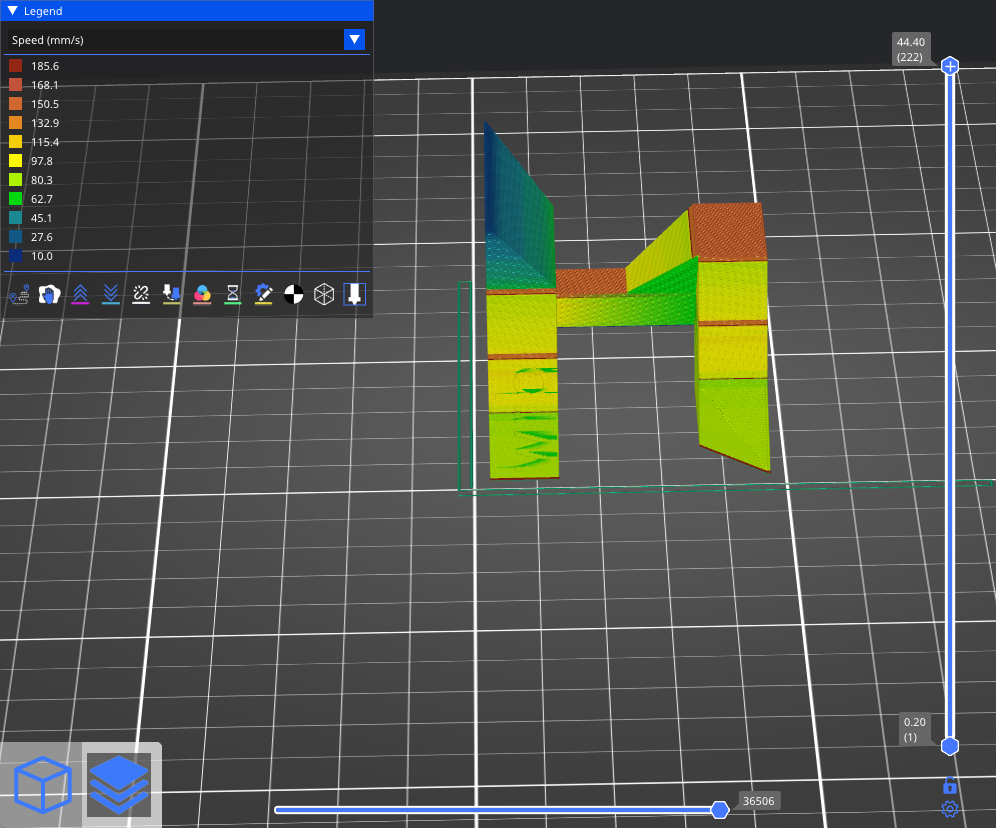This screenshot has height=828, width=996.
Task: Collapse the Legend panel triangle
Action: click(x=13, y=11)
